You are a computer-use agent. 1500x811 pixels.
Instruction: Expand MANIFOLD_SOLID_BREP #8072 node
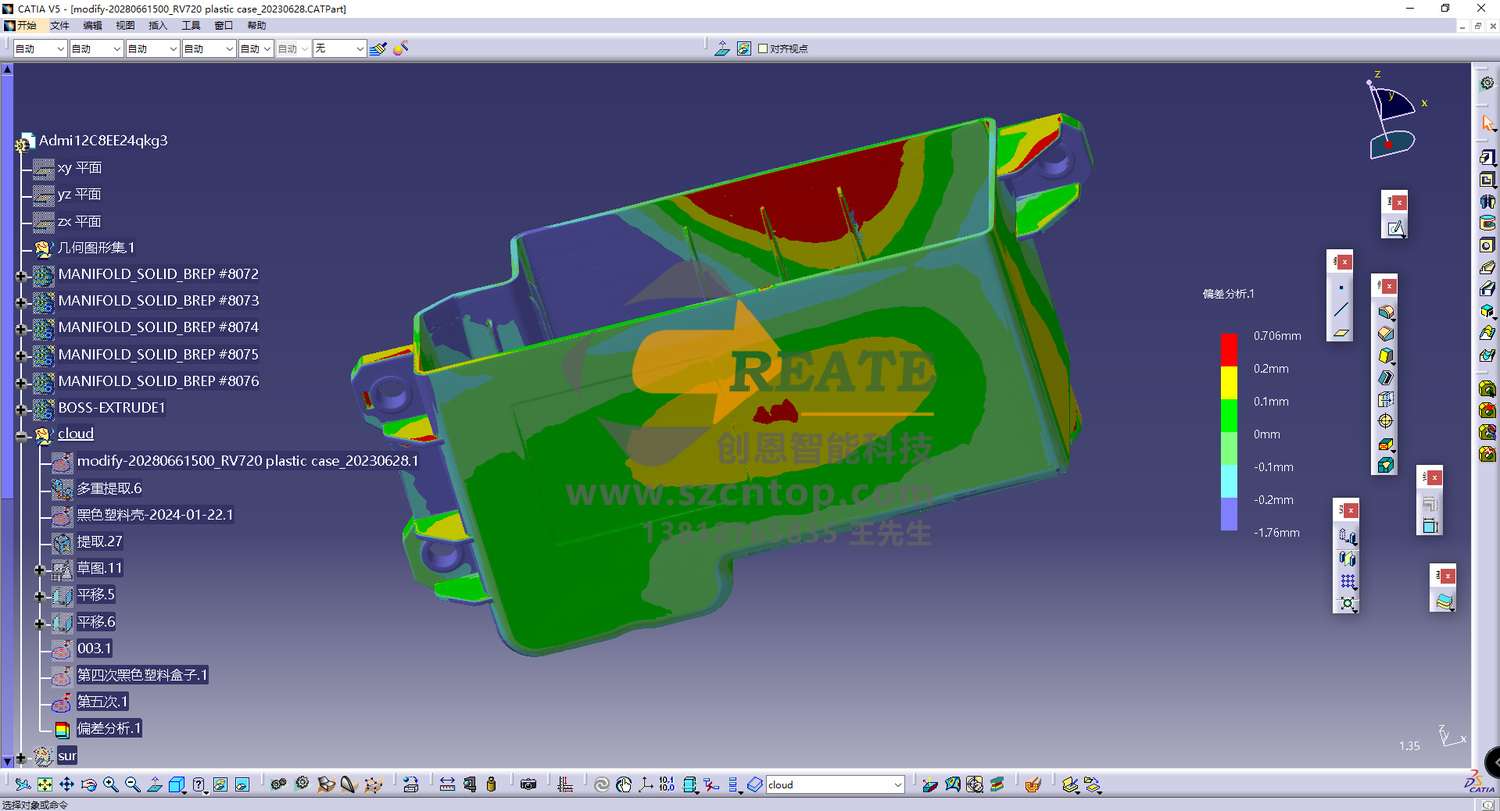coord(21,274)
